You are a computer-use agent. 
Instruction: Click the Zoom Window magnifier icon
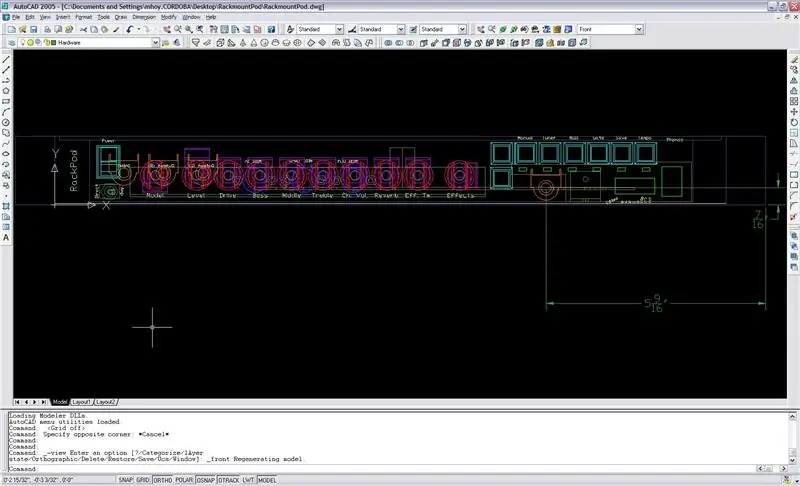click(x=189, y=30)
